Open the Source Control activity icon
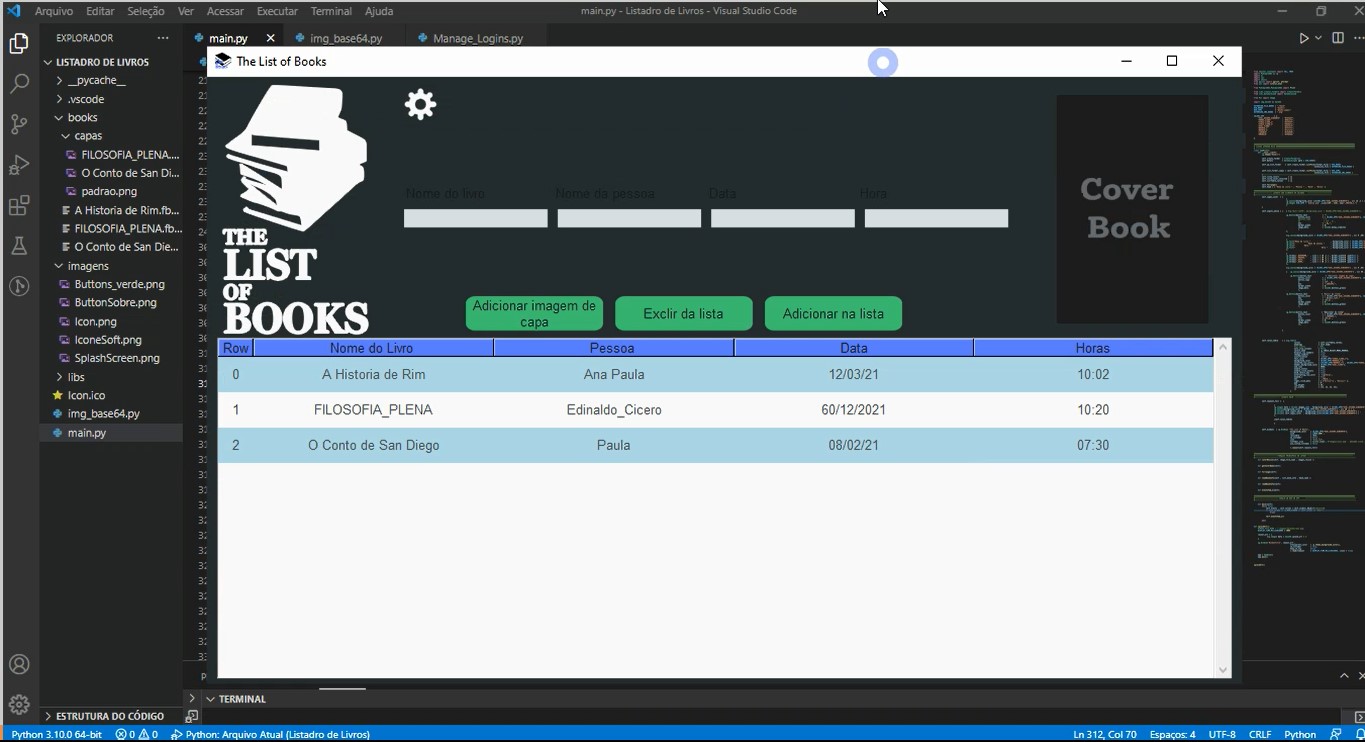 pos(19,125)
